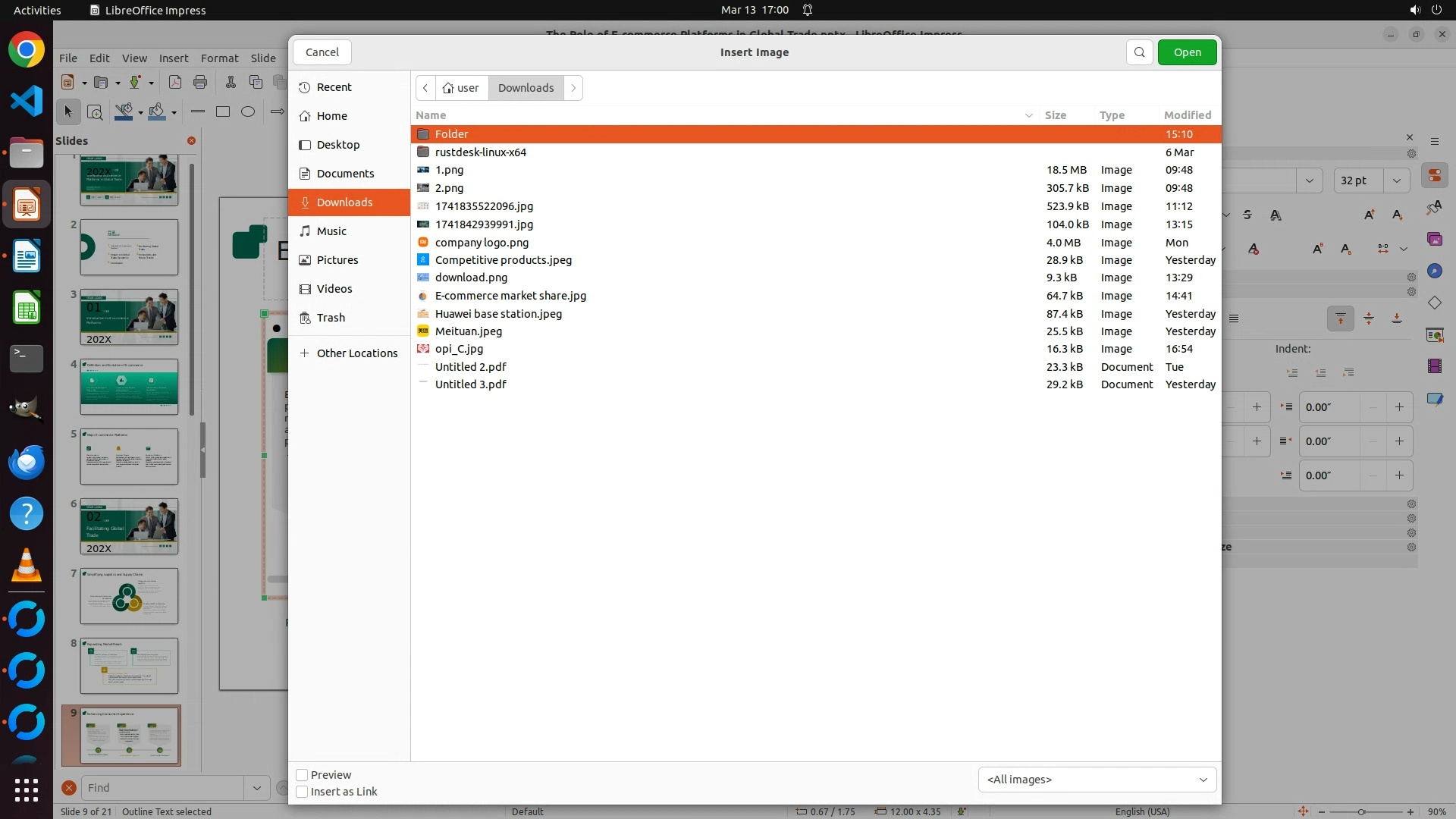Viewport: 1456px width, 819px height.
Task: Go back with the path left arrow
Action: 425,88
